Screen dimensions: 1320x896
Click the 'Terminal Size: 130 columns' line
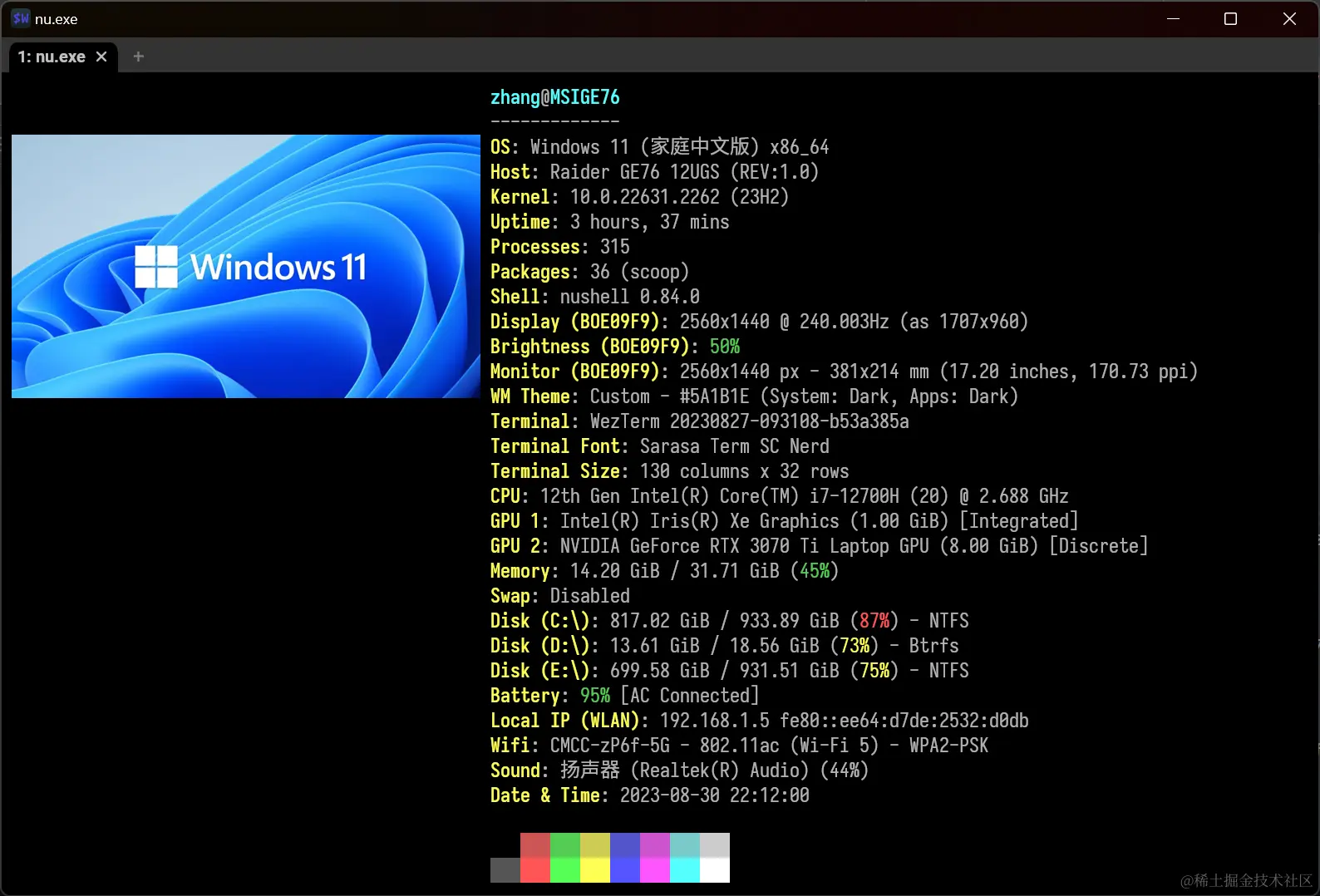(669, 471)
